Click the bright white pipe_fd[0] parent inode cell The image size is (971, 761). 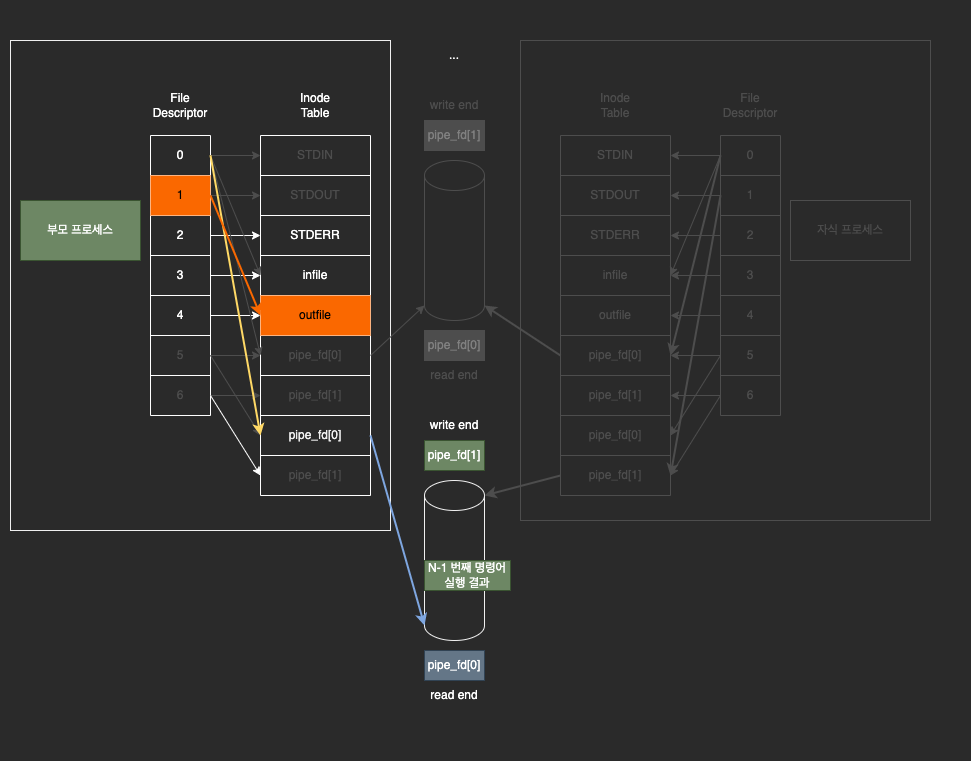click(x=315, y=435)
